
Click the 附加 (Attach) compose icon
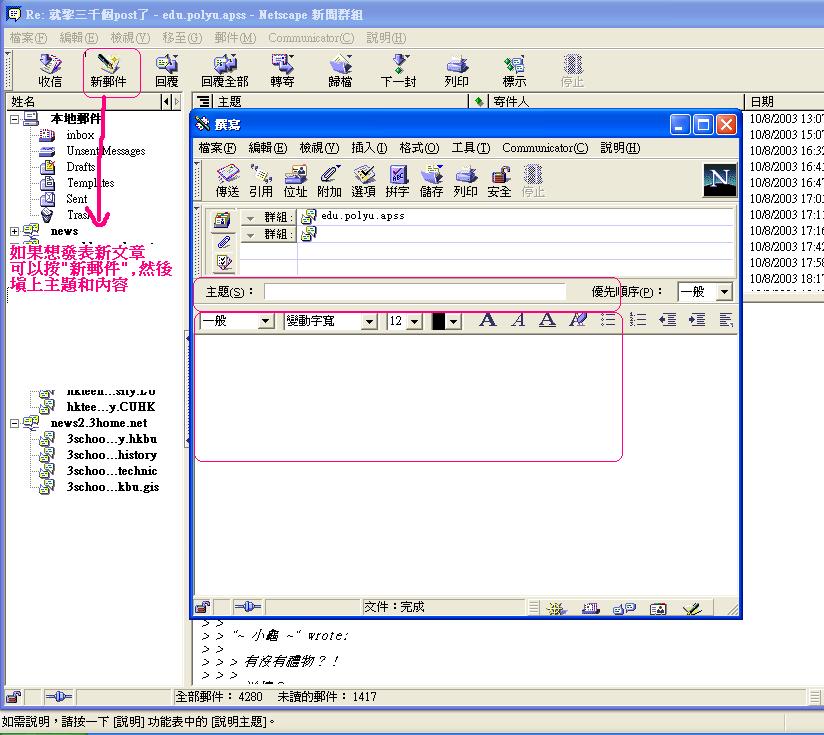329,181
